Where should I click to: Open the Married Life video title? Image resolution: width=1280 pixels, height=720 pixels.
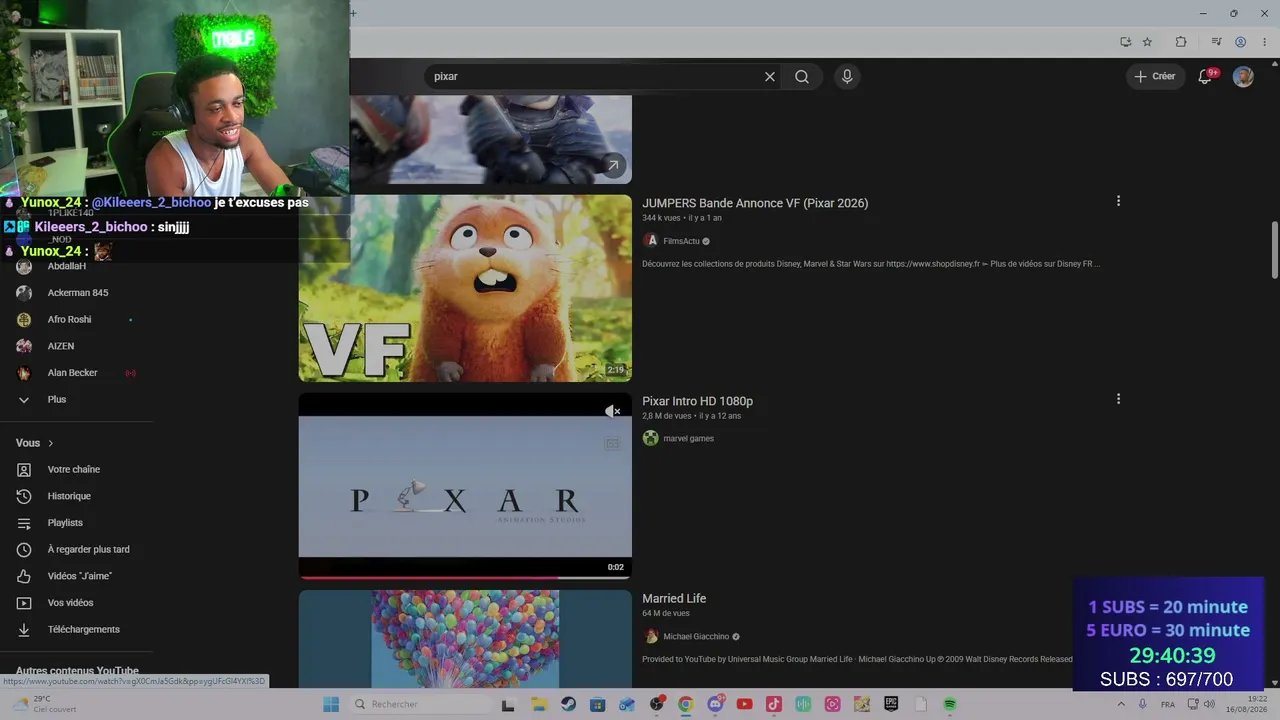(674, 599)
